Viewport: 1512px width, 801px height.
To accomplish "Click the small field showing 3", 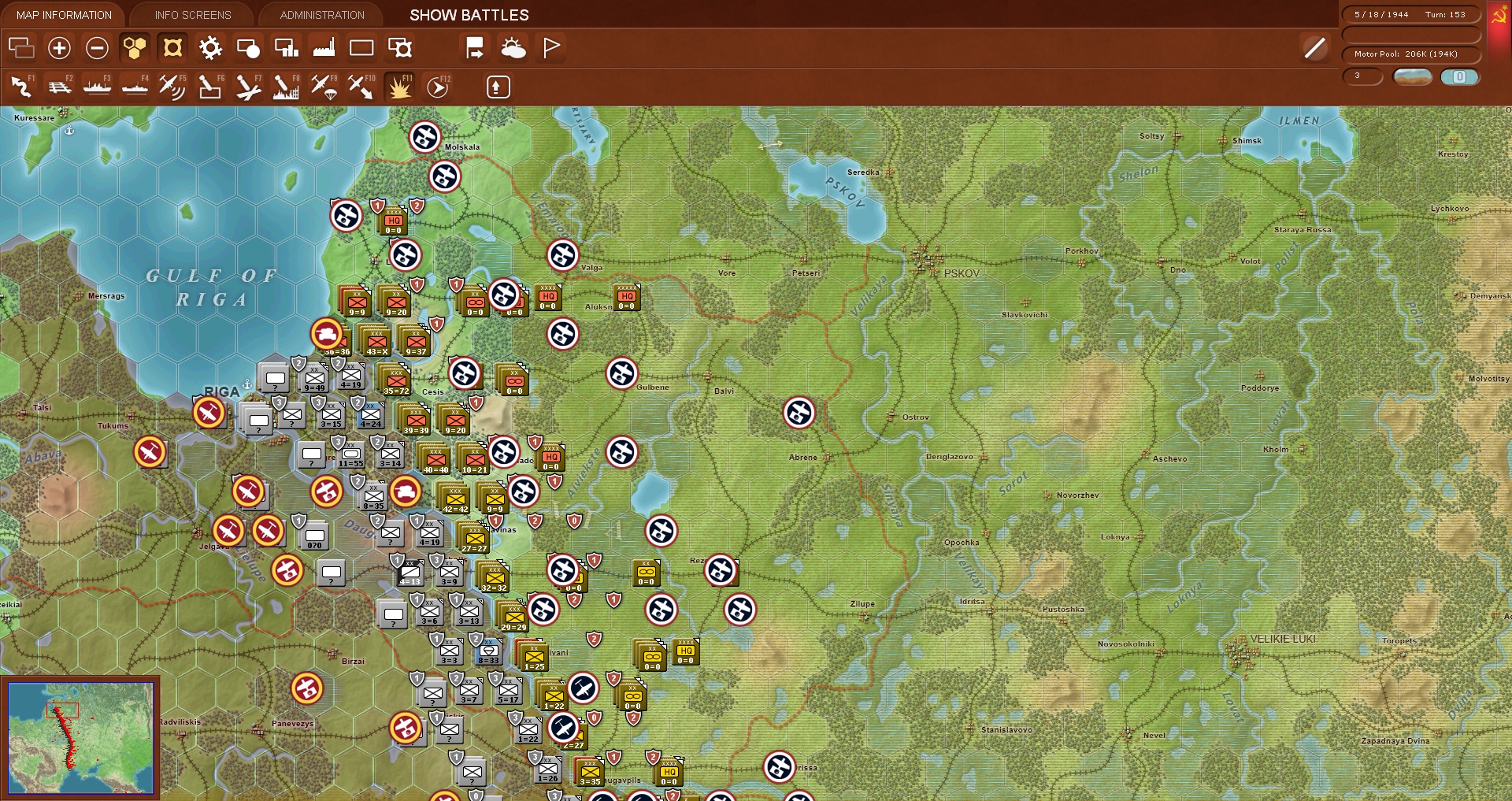I will (x=1362, y=76).
